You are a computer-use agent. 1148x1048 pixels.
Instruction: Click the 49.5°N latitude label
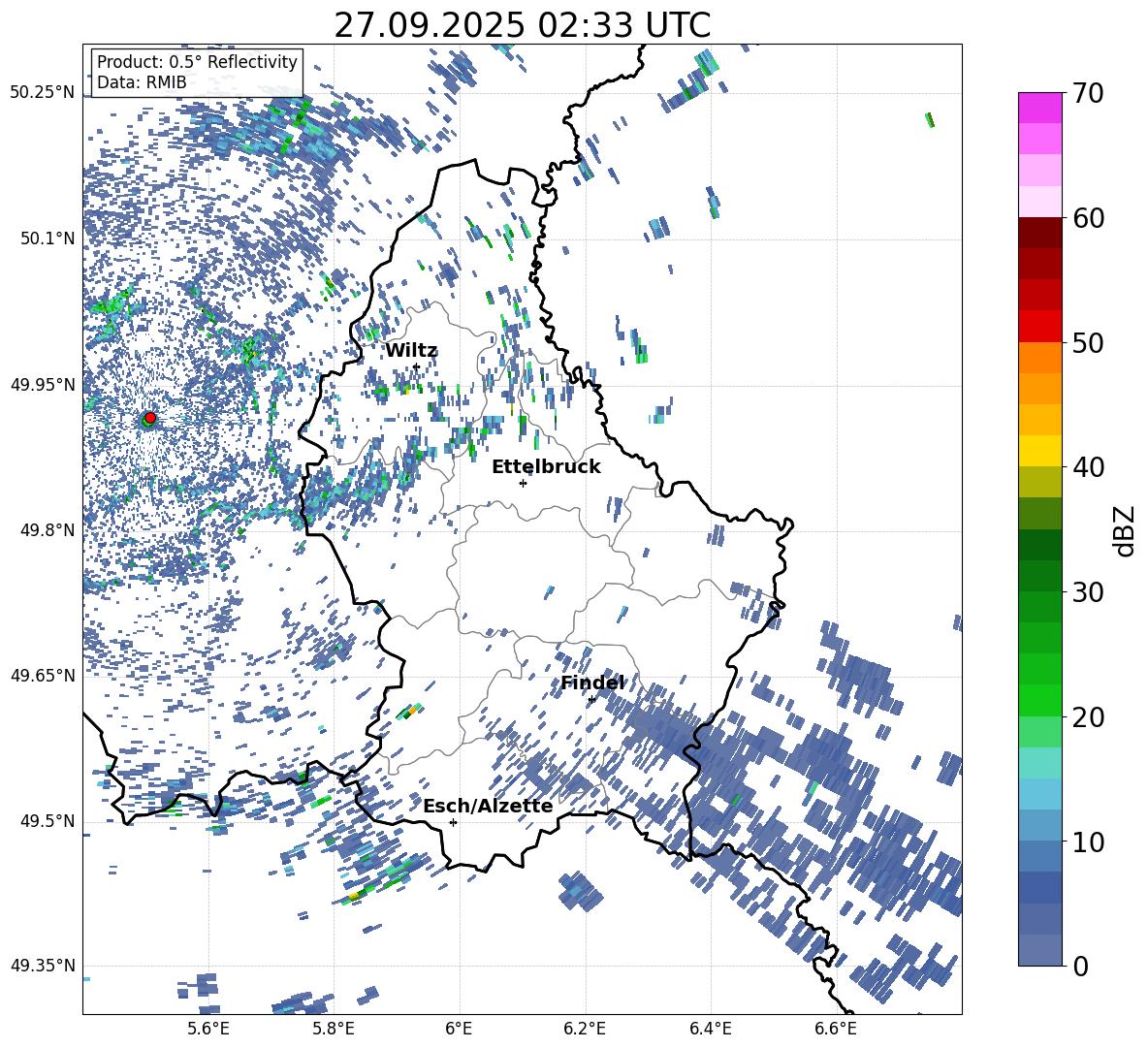[47, 821]
